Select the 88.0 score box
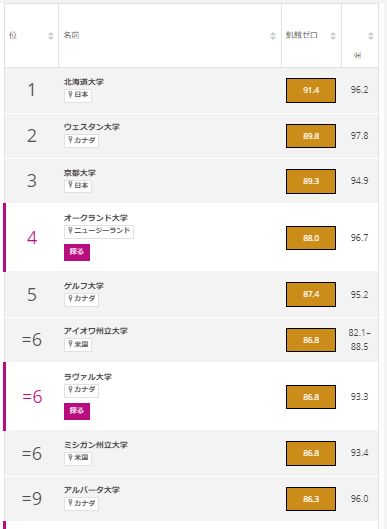 [x=311, y=238]
